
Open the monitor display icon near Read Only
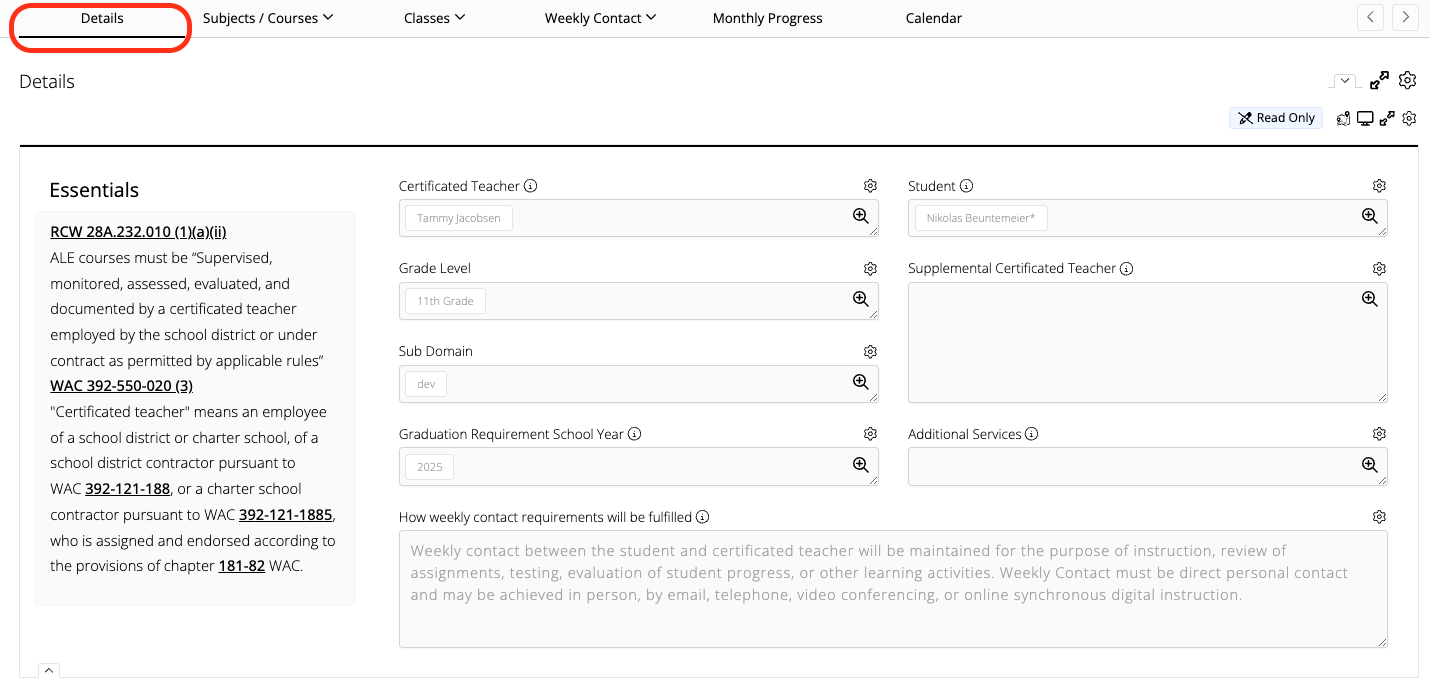coord(1365,118)
